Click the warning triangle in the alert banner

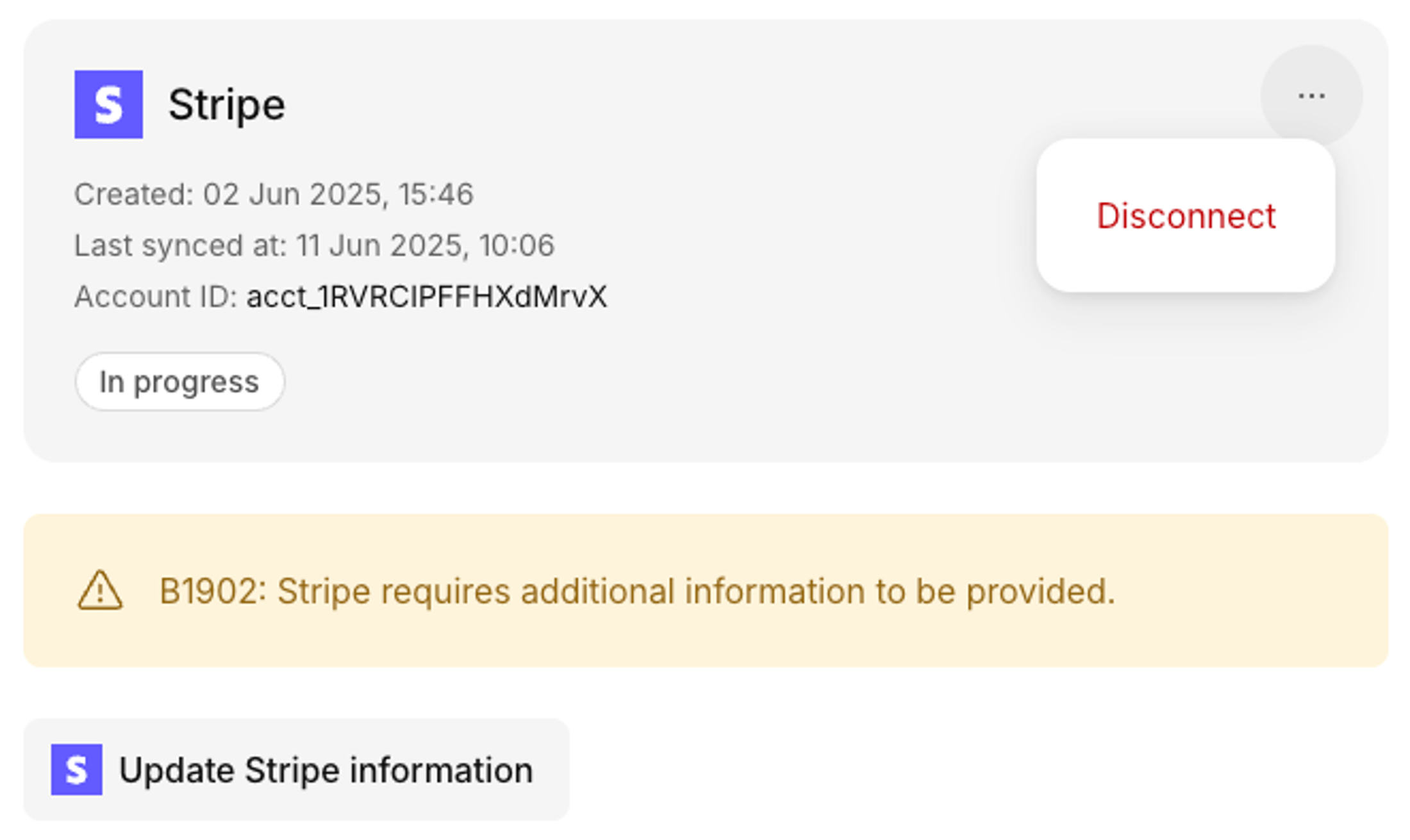point(99,591)
